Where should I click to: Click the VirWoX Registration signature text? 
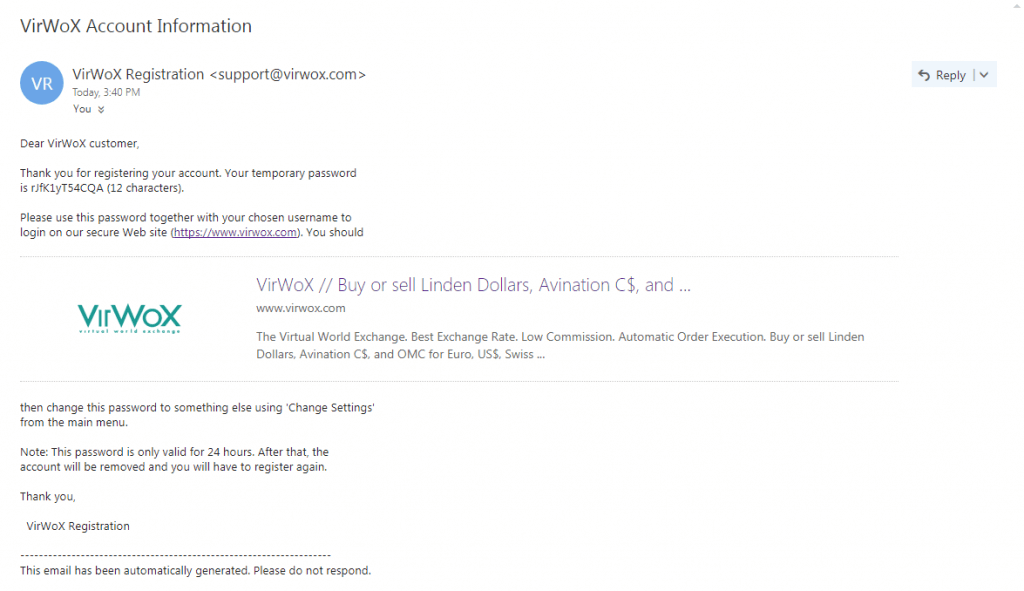pos(78,526)
